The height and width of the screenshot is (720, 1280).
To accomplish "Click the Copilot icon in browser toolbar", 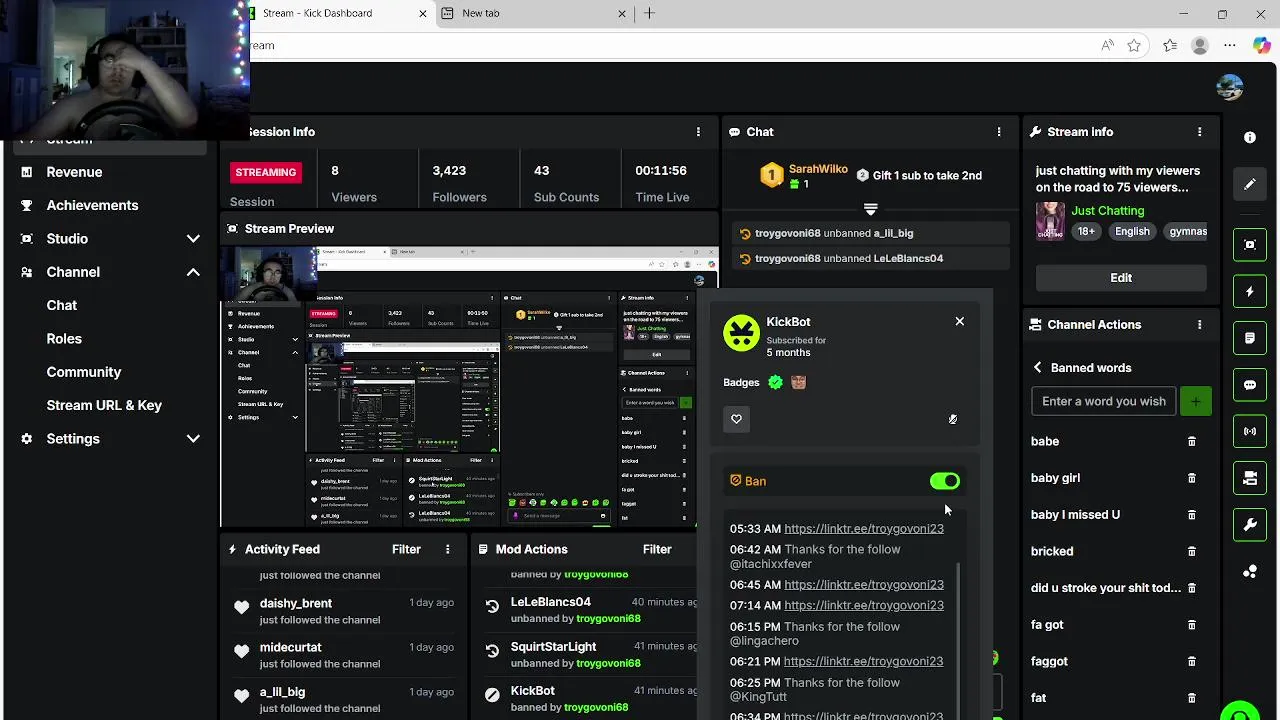I will point(1262,45).
